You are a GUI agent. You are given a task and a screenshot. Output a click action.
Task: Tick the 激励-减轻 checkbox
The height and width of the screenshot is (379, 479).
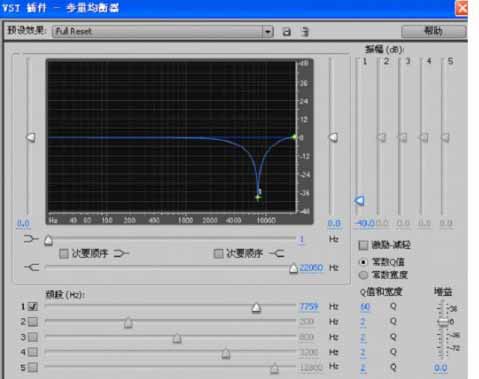[x=363, y=245]
